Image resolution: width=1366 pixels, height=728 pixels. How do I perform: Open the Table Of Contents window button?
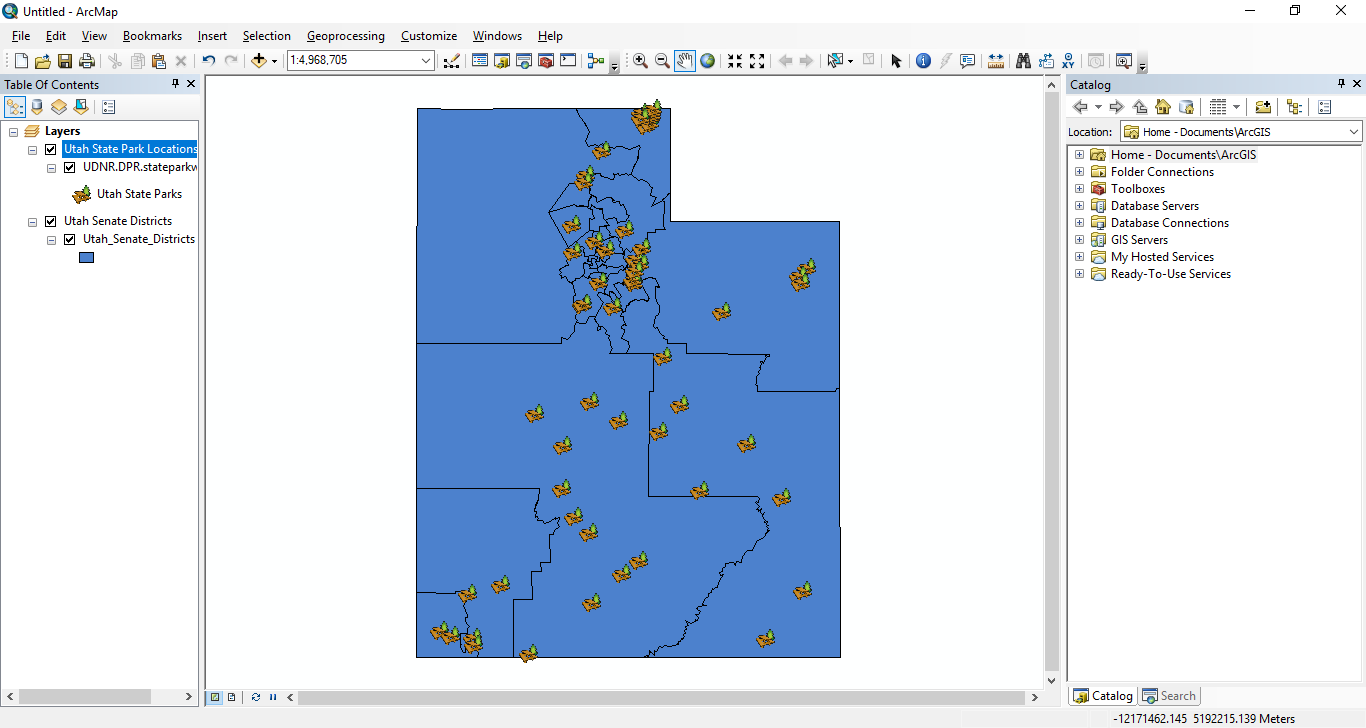click(480, 61)
